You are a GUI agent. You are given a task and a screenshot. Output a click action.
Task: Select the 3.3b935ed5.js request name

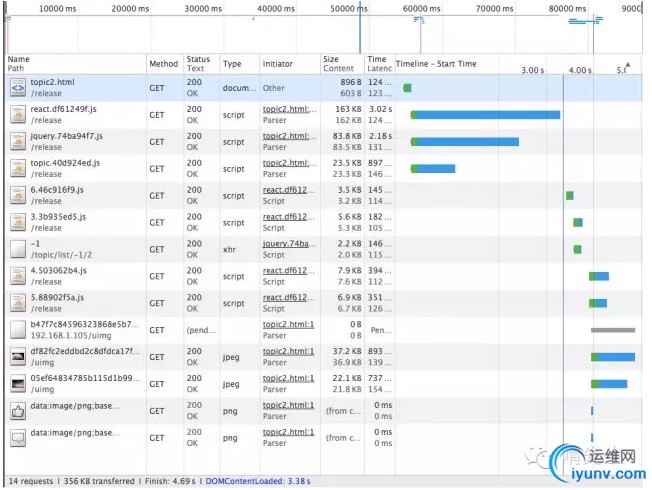(x=58, y=217)
